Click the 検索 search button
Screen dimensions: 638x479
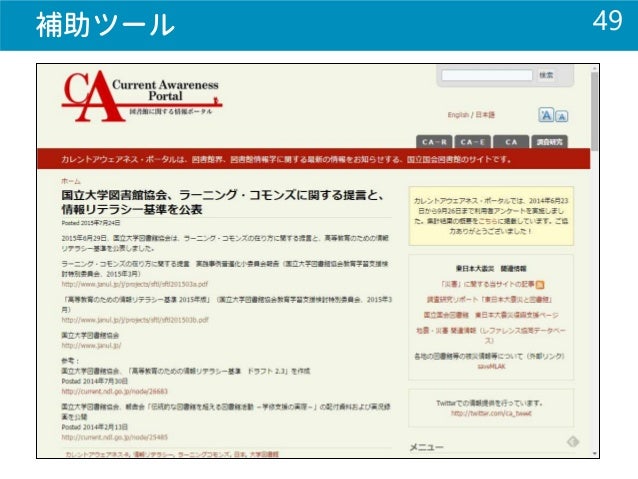[546, 75]
